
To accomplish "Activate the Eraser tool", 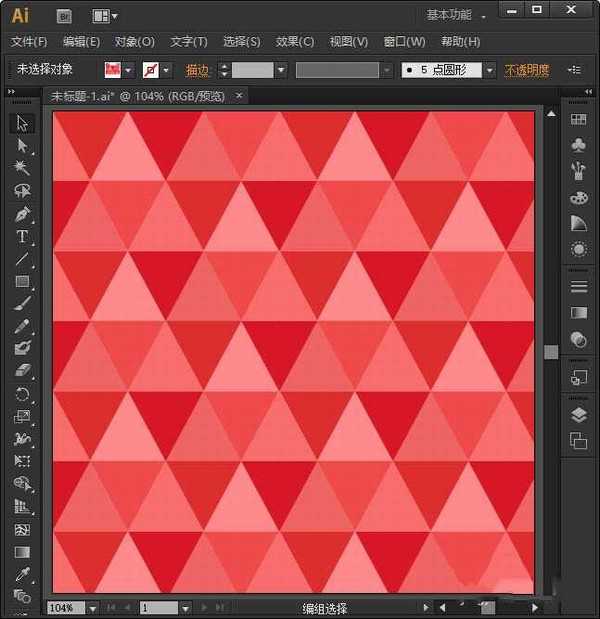I will coord(22,371).
